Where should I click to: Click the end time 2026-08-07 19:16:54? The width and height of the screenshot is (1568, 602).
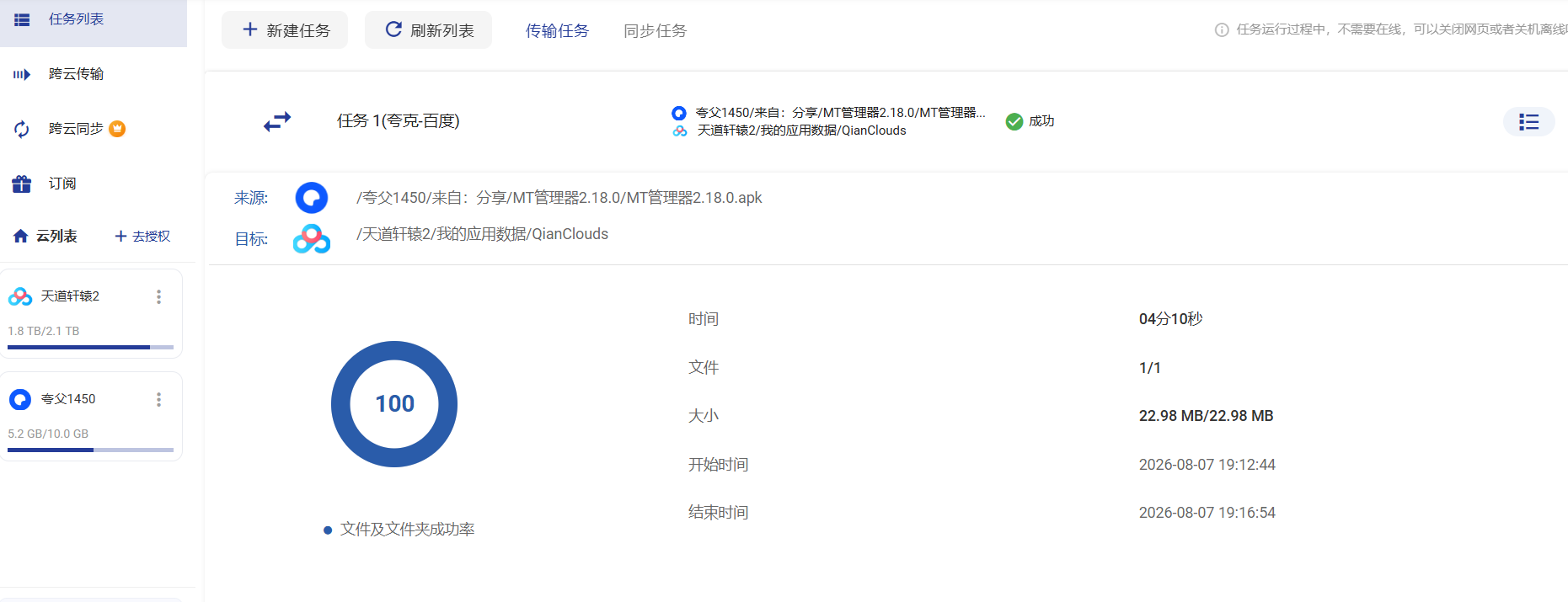(1207, 513)
